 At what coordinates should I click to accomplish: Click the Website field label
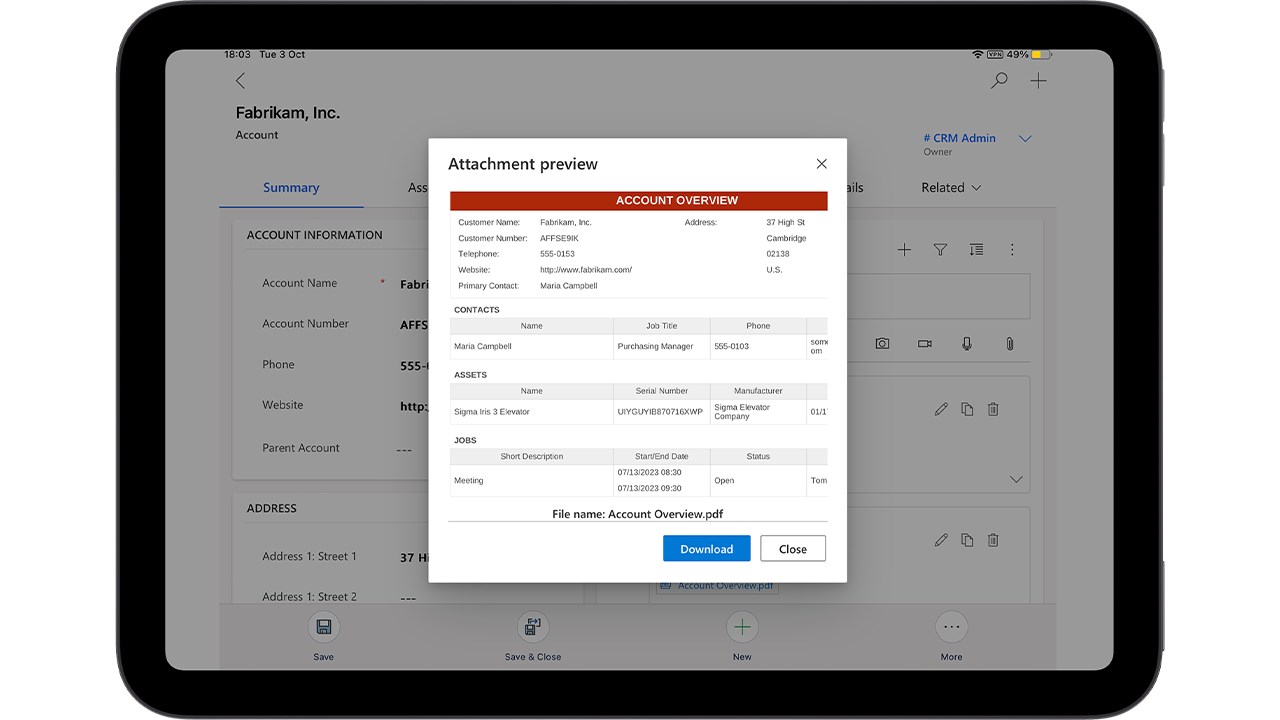click(x=283, y=405)
